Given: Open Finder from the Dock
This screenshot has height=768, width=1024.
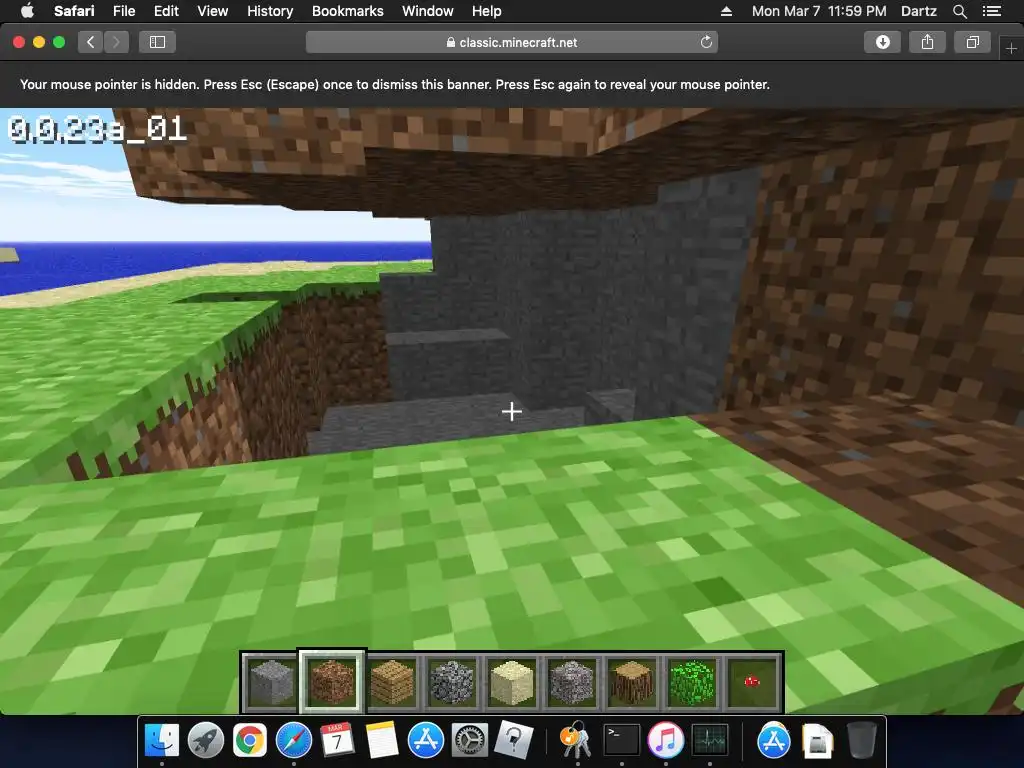Looking at the screenshot, I should (161, 741).
